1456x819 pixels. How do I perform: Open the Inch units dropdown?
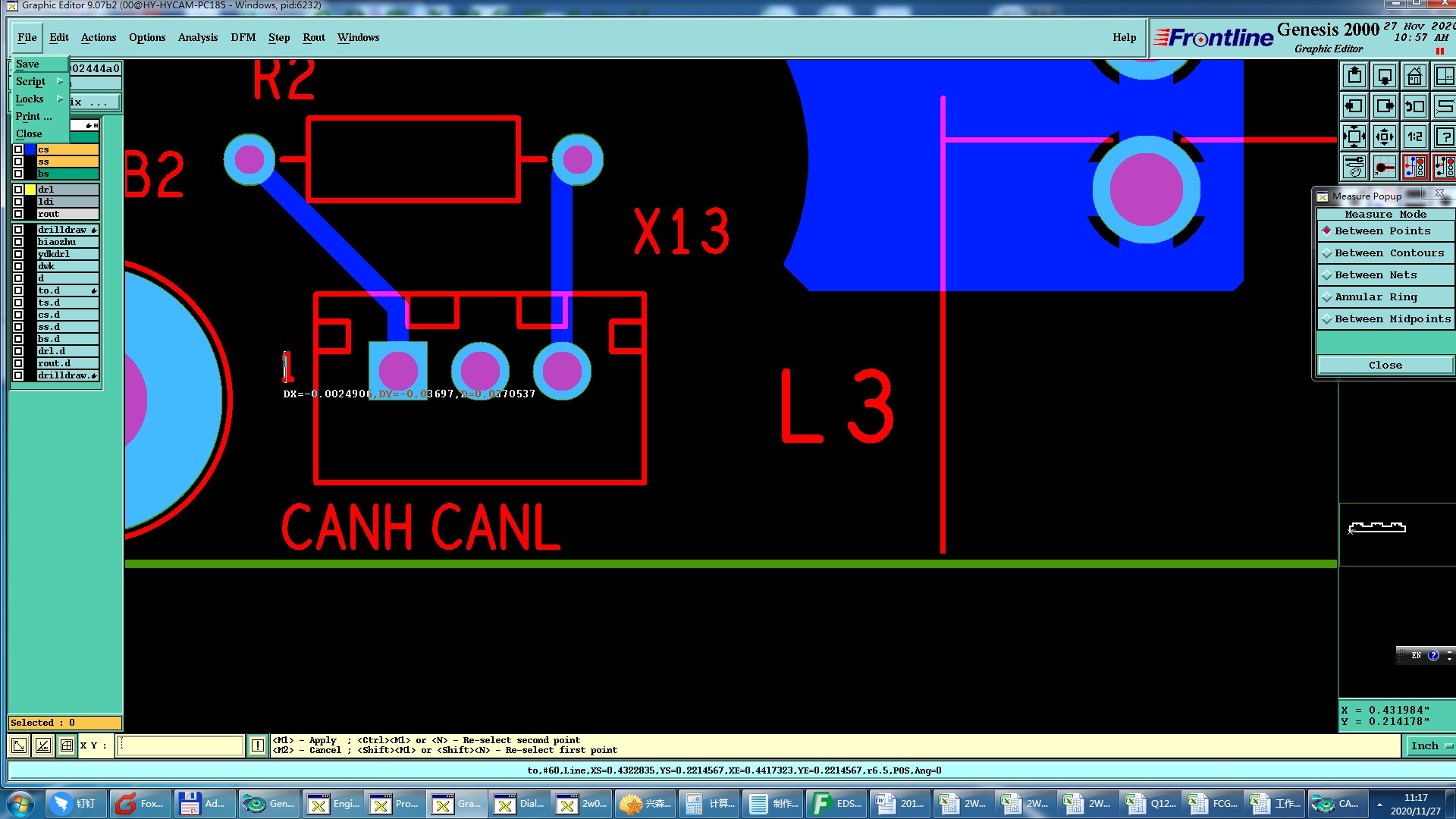click(x=1430, y=746)
